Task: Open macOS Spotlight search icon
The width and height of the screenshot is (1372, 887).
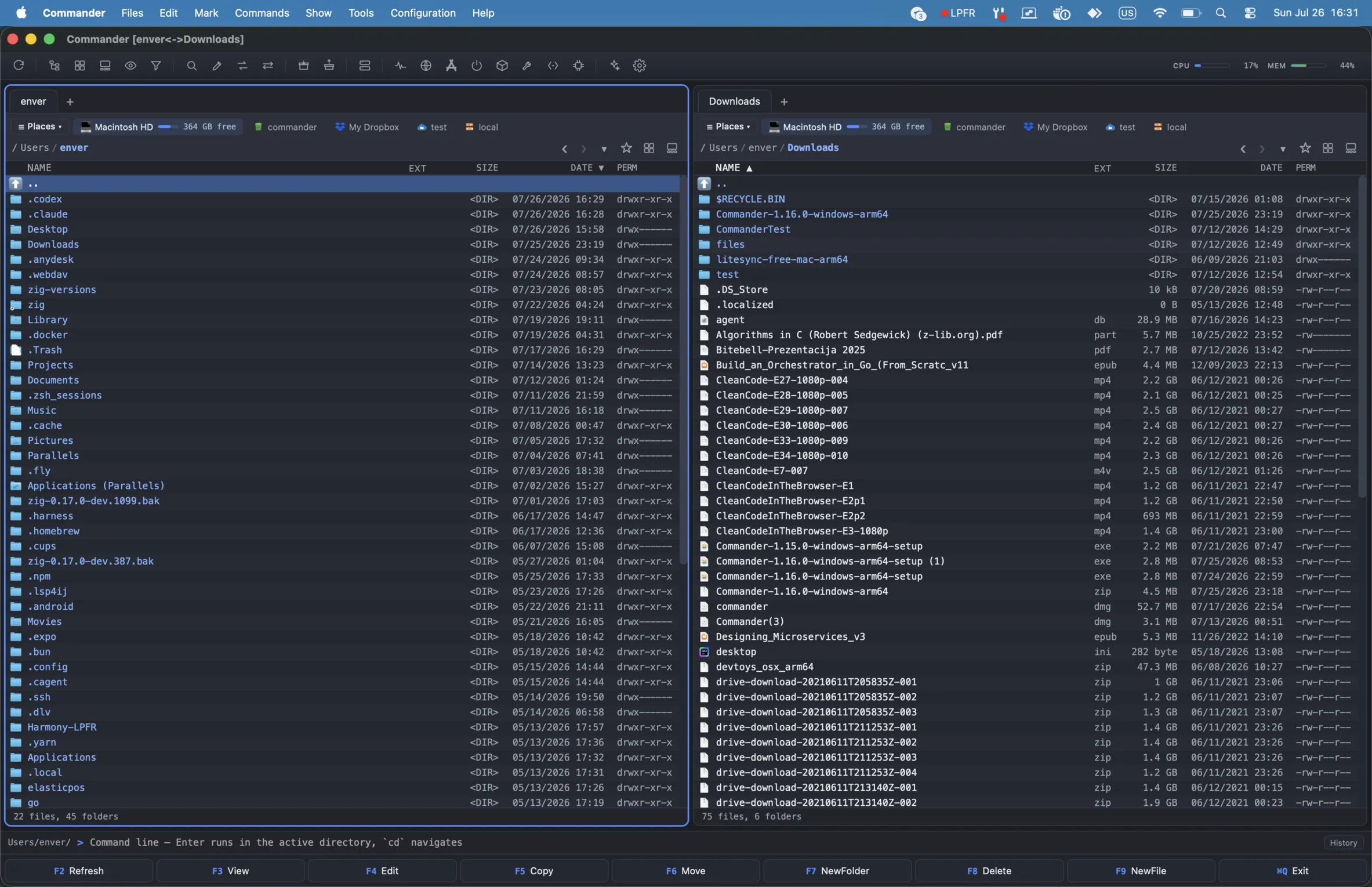Action: (1221, 13)
